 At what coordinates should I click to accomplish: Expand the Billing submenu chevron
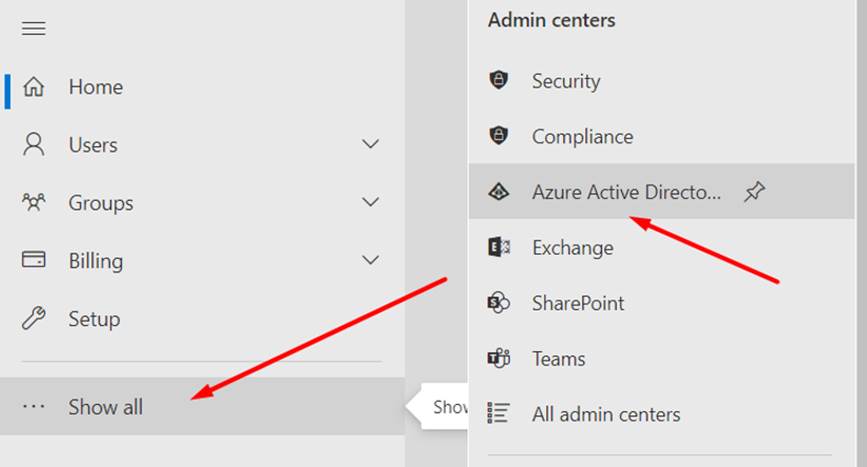point(370,261)
